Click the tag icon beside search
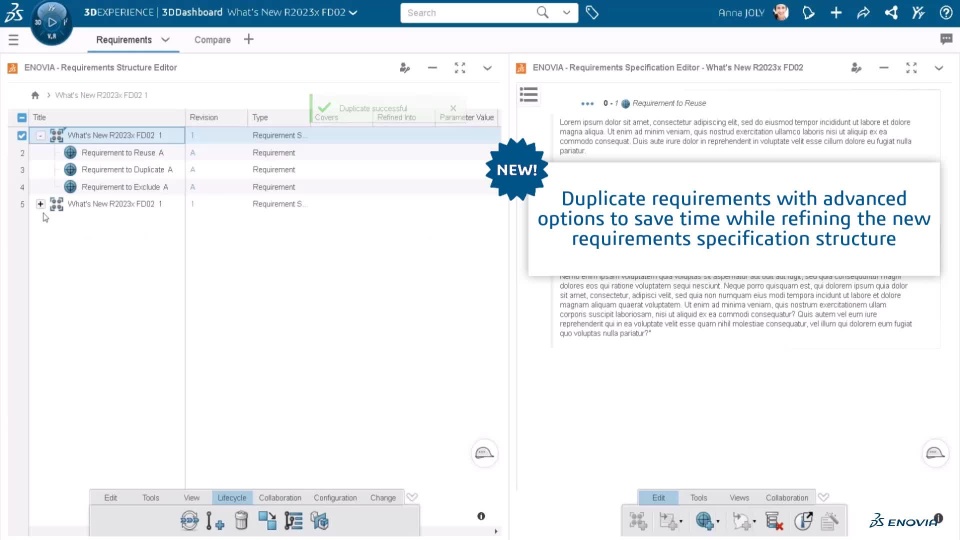This screenshot has height=540, width=960. tap(591, 12)
